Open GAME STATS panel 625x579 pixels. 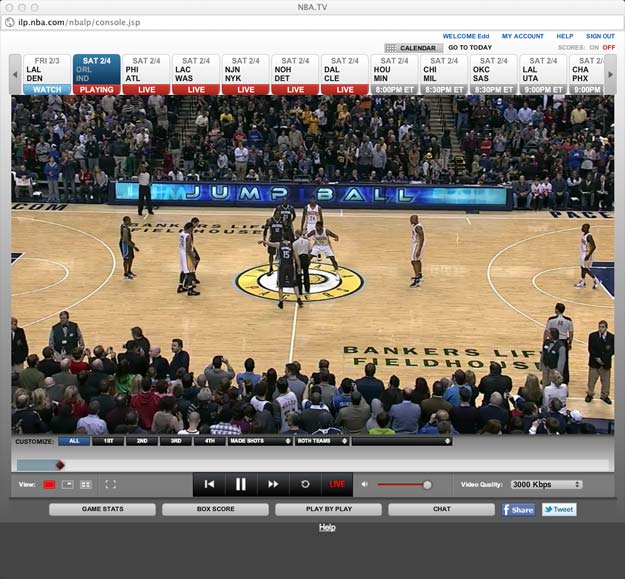pyautogui.click(x=102, y=509)
